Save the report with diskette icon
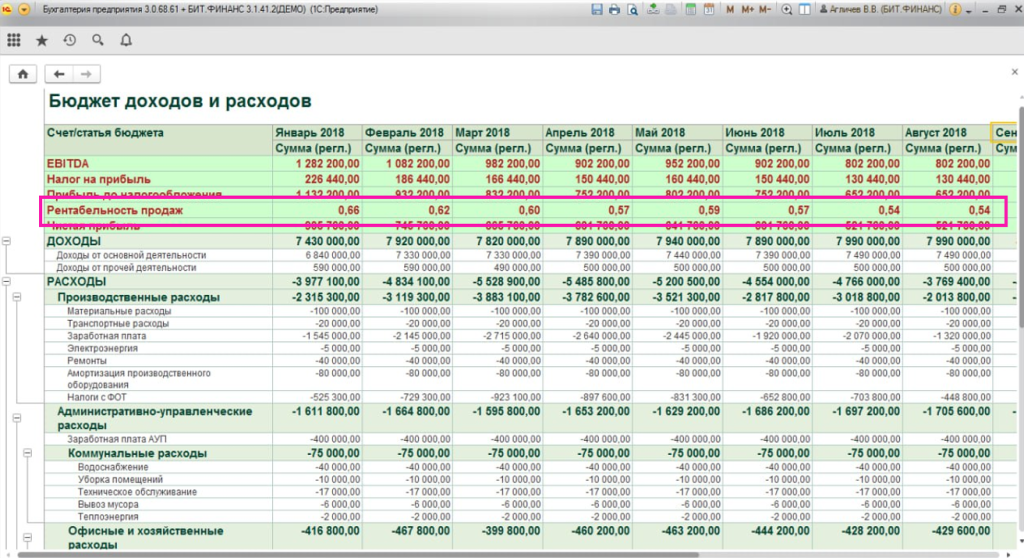Screen dimensions: 1024x558 click(597, 9)
